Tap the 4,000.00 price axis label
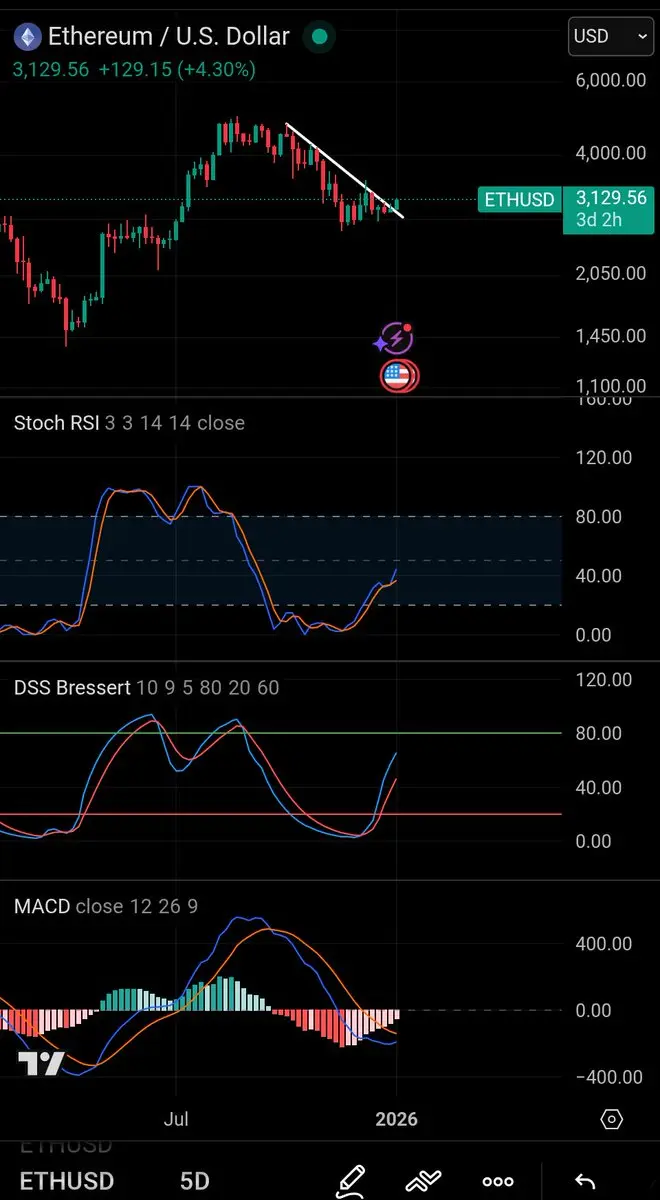The width and height of the screenshot is (660, 1200). (x=610, y=153)
